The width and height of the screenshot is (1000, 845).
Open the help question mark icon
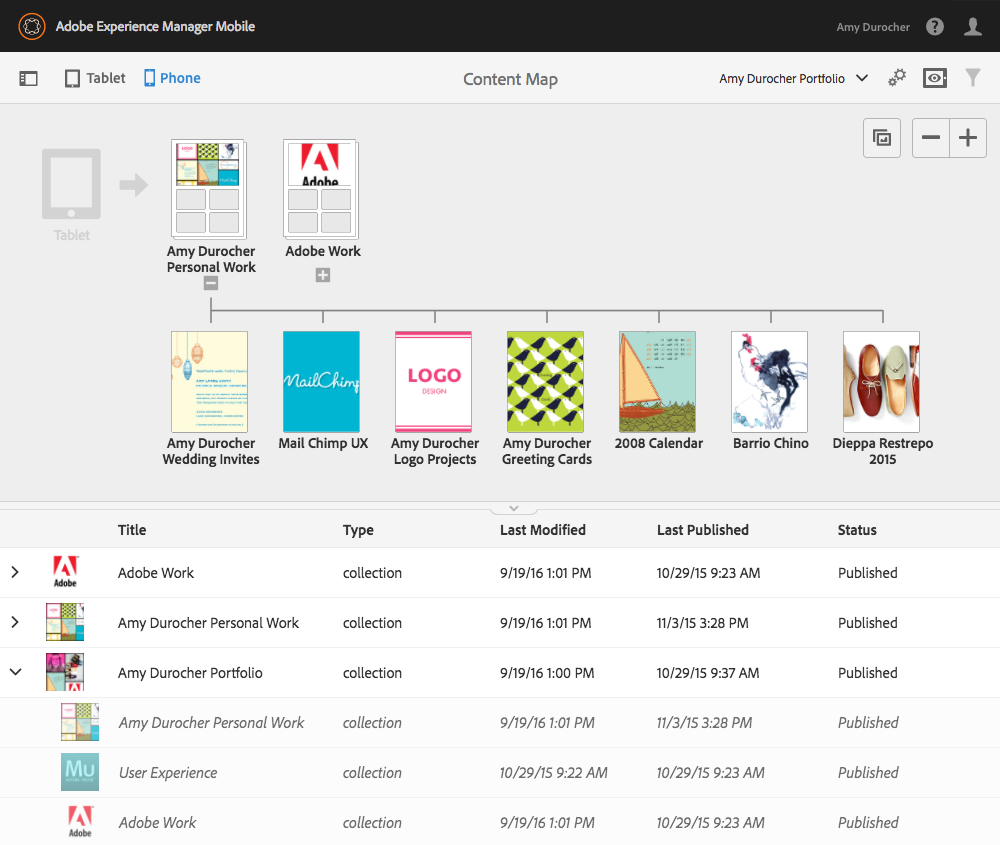tap(935, 27)
